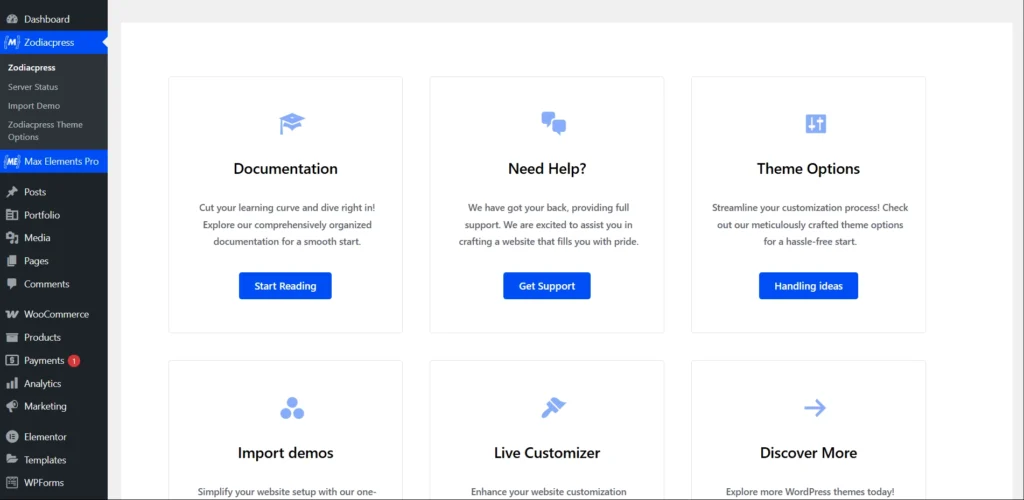Open Payments menu with notification badge
1024x500 pixels.
pos(44,360)
